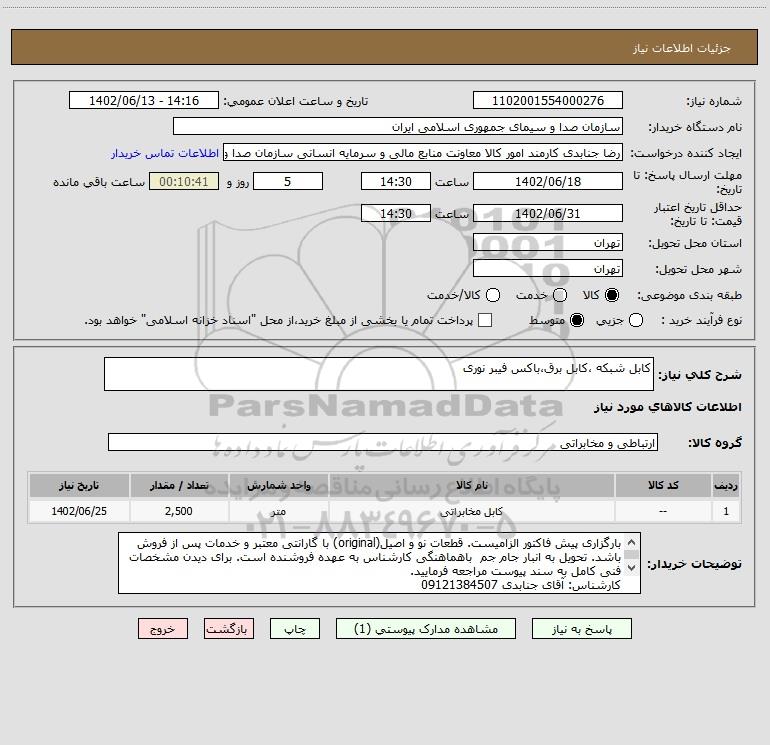The height and width of the screenshot is (745, 770).
Task: Click the شماره نیاز field 1102001554000276
Action: [x=548, y=101]
